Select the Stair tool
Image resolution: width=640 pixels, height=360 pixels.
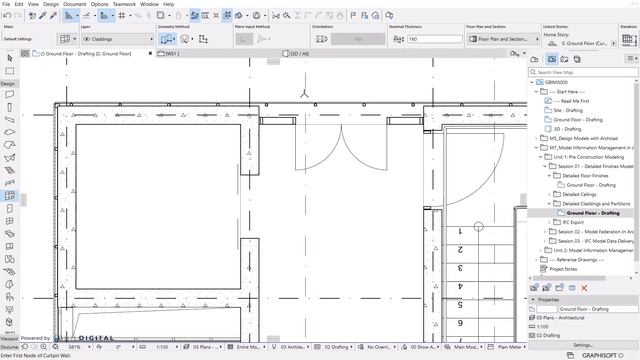tap(9, 170)
